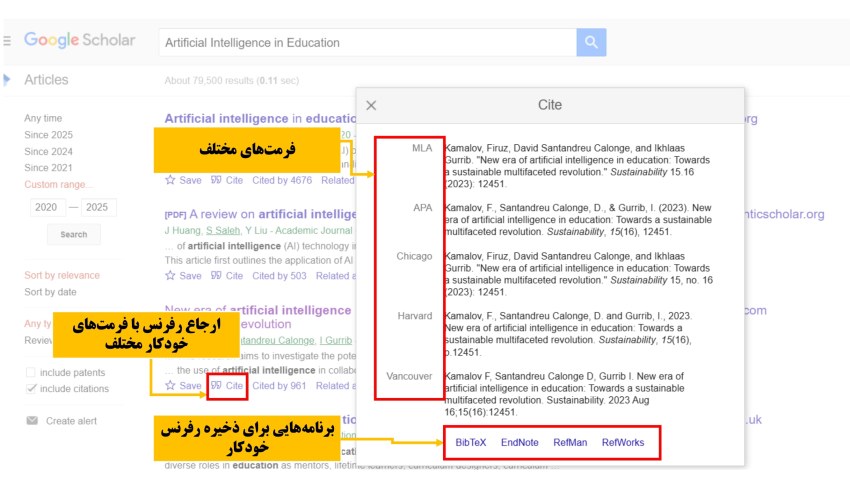Select Sort by date
This screenshot has width=850, height=478.
50,292
